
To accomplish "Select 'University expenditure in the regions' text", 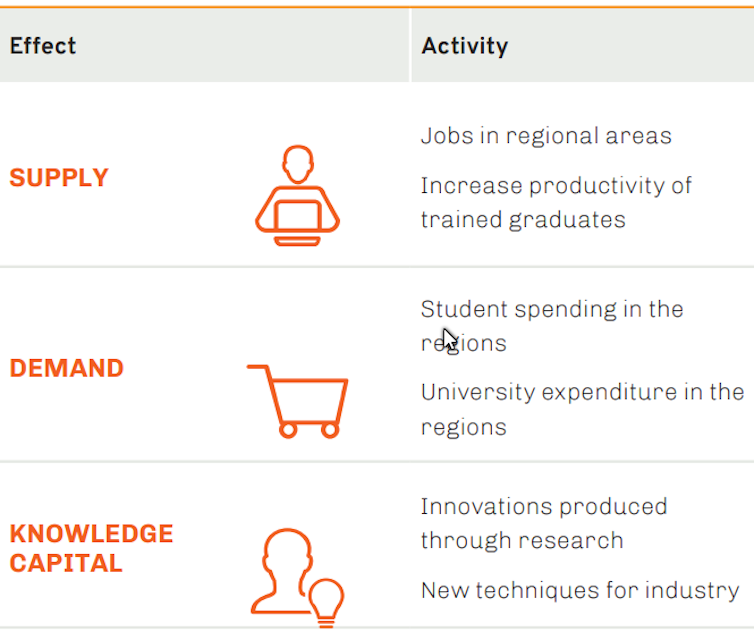I will pyautogui.click(x=581, y=408).
